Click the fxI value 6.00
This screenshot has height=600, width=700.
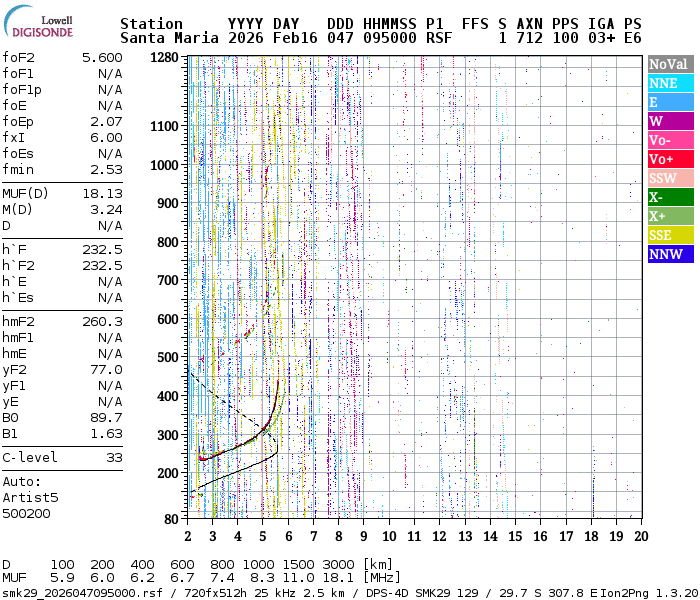click(106, 138)
